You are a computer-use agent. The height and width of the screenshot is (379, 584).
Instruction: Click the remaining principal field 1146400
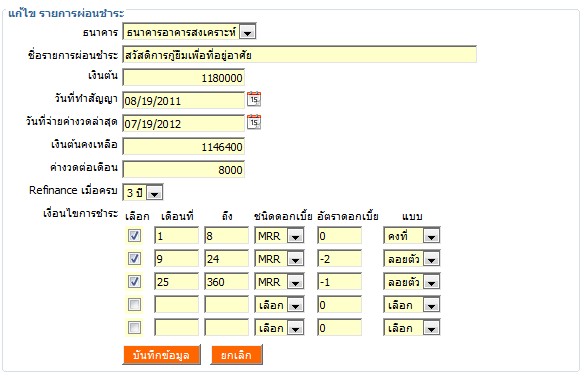[x=184, y=147]
